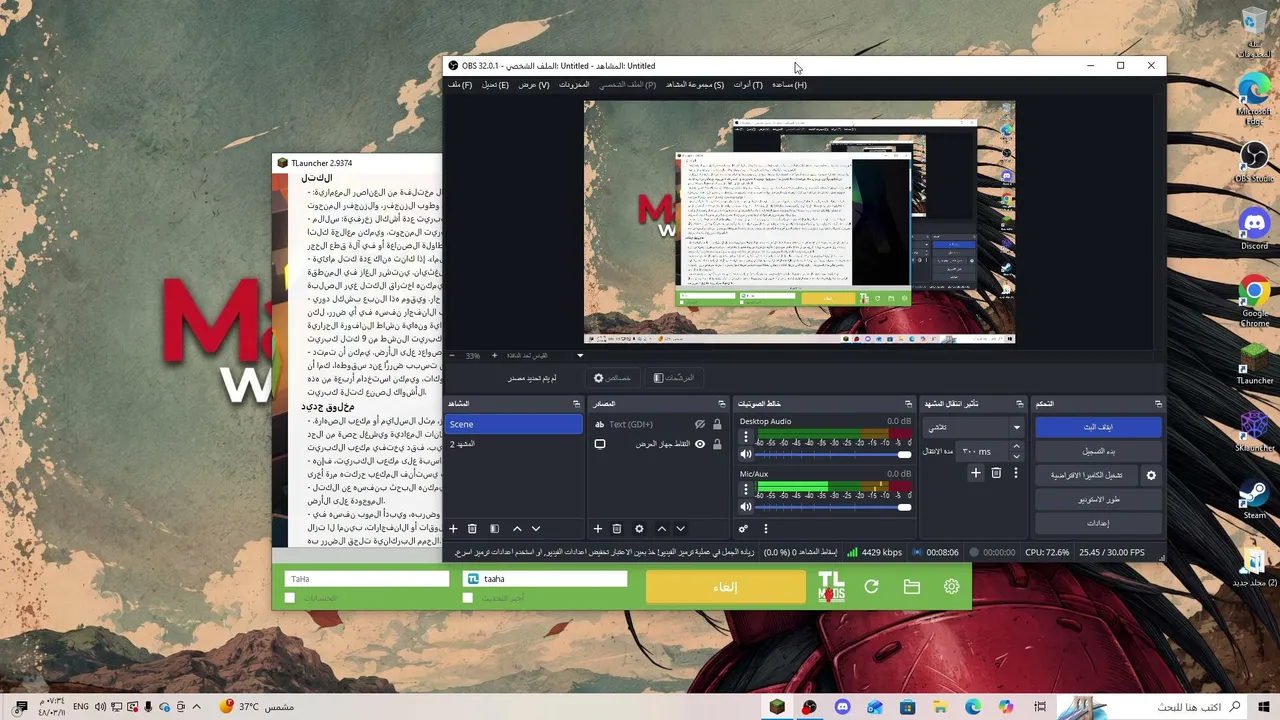Zoom in the OBS preview

(x=494, y=355)
